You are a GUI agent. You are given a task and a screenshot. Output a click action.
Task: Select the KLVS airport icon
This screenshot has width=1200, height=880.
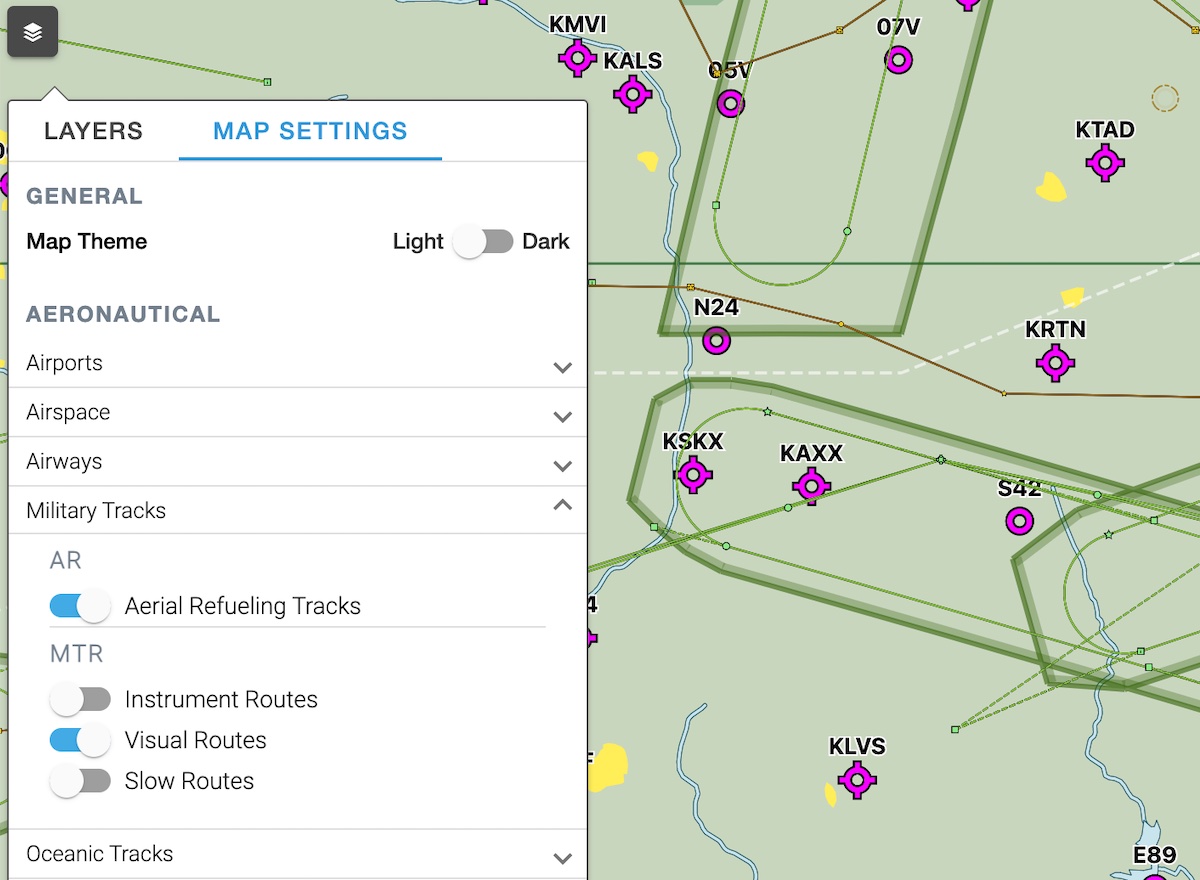coord(857,779)
